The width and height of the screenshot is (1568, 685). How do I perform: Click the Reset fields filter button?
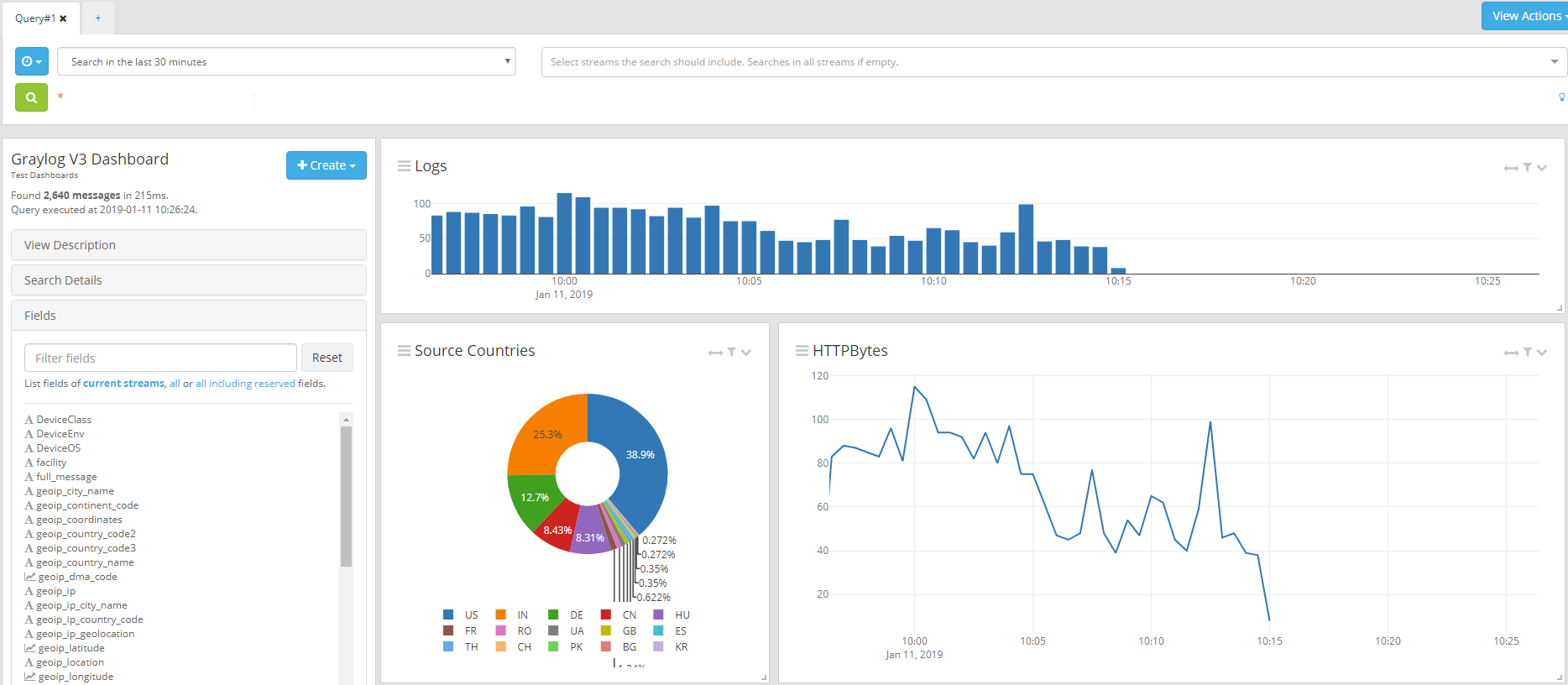(x=327, y=358)
